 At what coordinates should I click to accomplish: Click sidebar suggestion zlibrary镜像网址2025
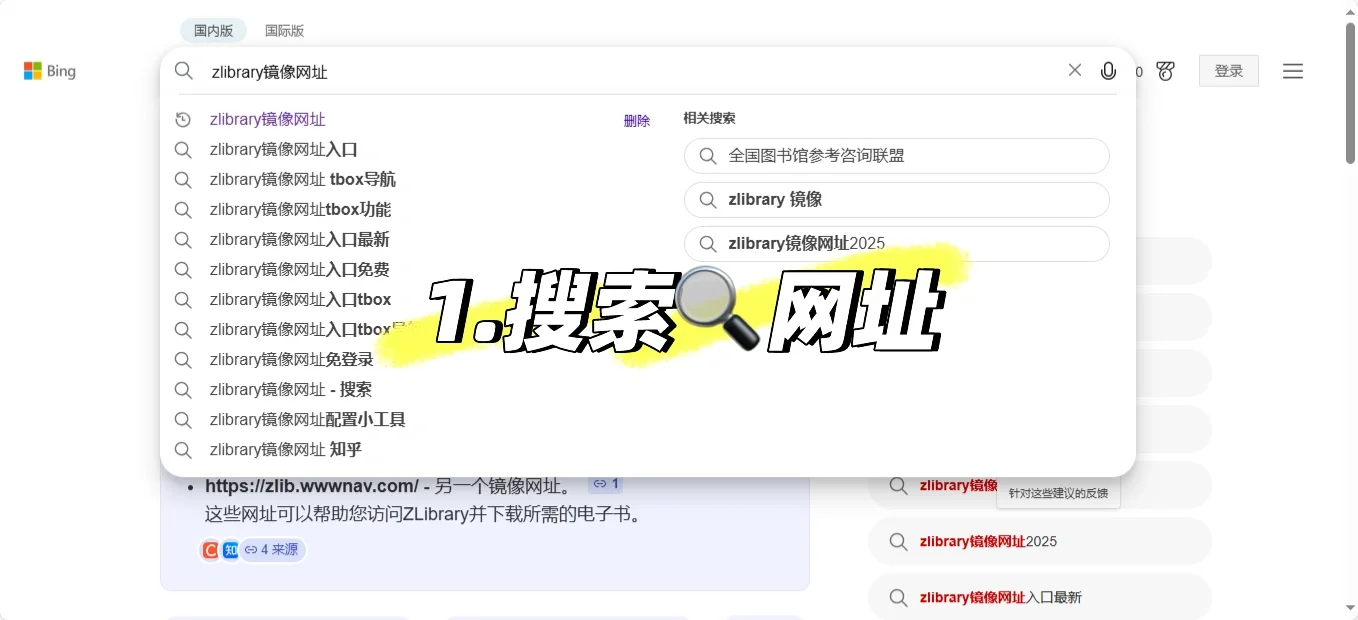[x=1039, y=542]
